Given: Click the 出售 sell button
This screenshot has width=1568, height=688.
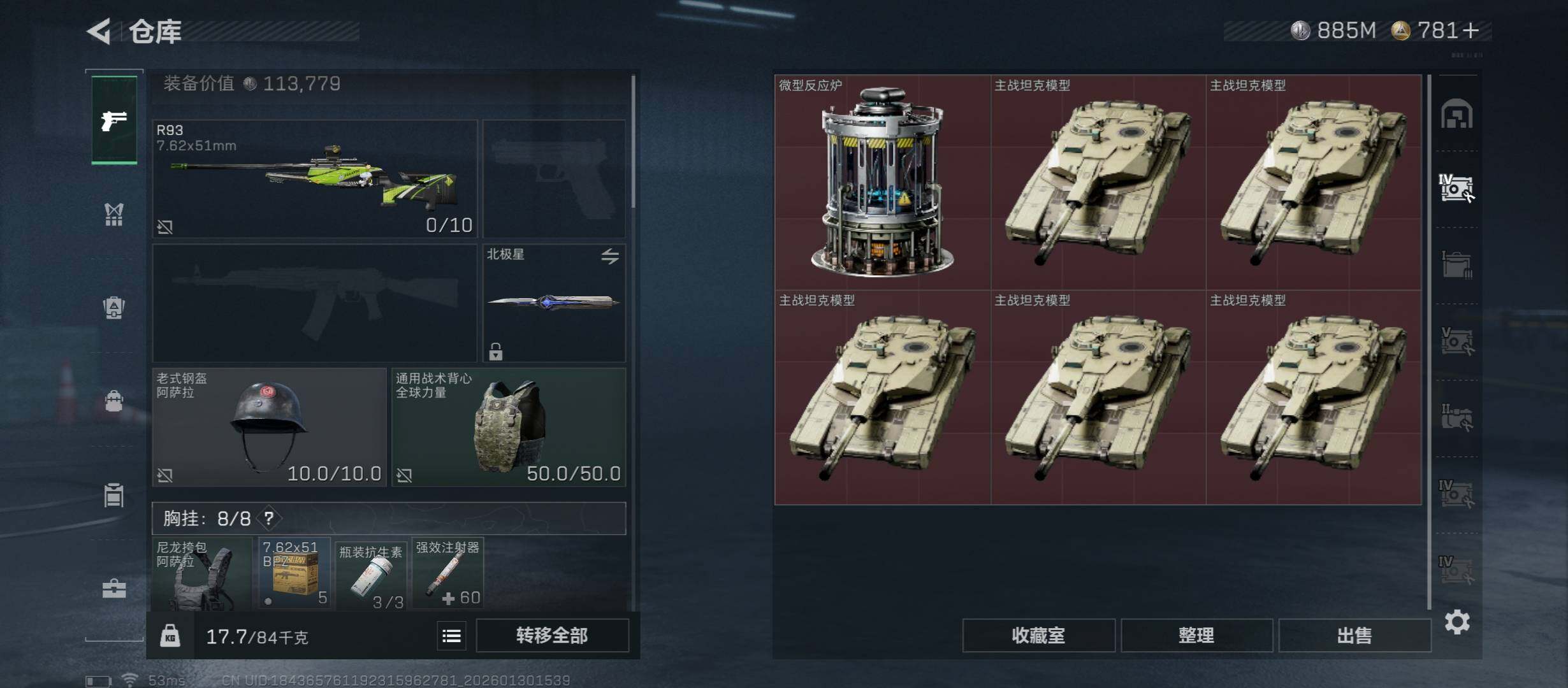Looking at the screenshot, I should pyautogui.click(x=1354, y=636).
